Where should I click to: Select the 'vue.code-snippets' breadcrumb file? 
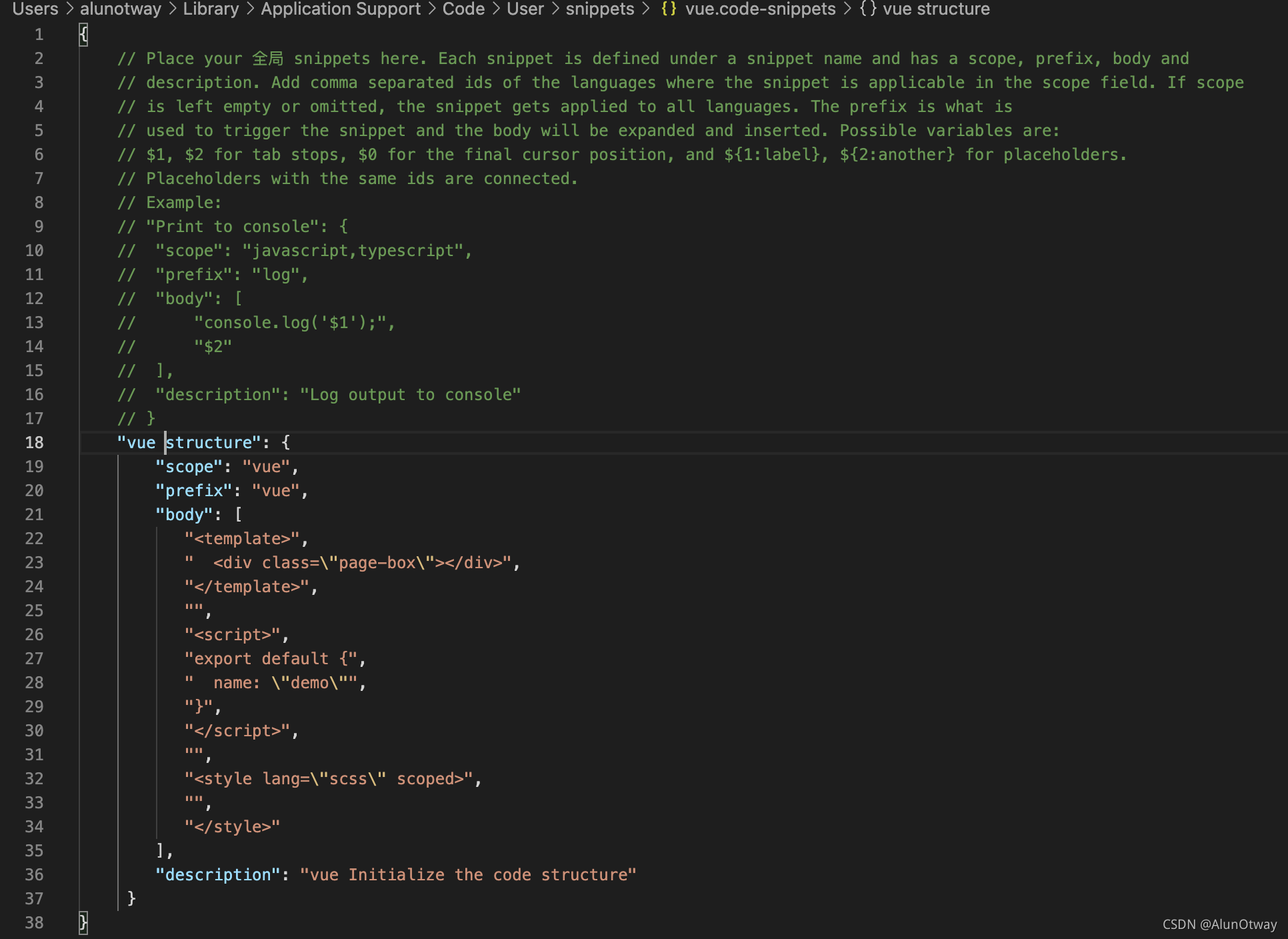[760, 9]
